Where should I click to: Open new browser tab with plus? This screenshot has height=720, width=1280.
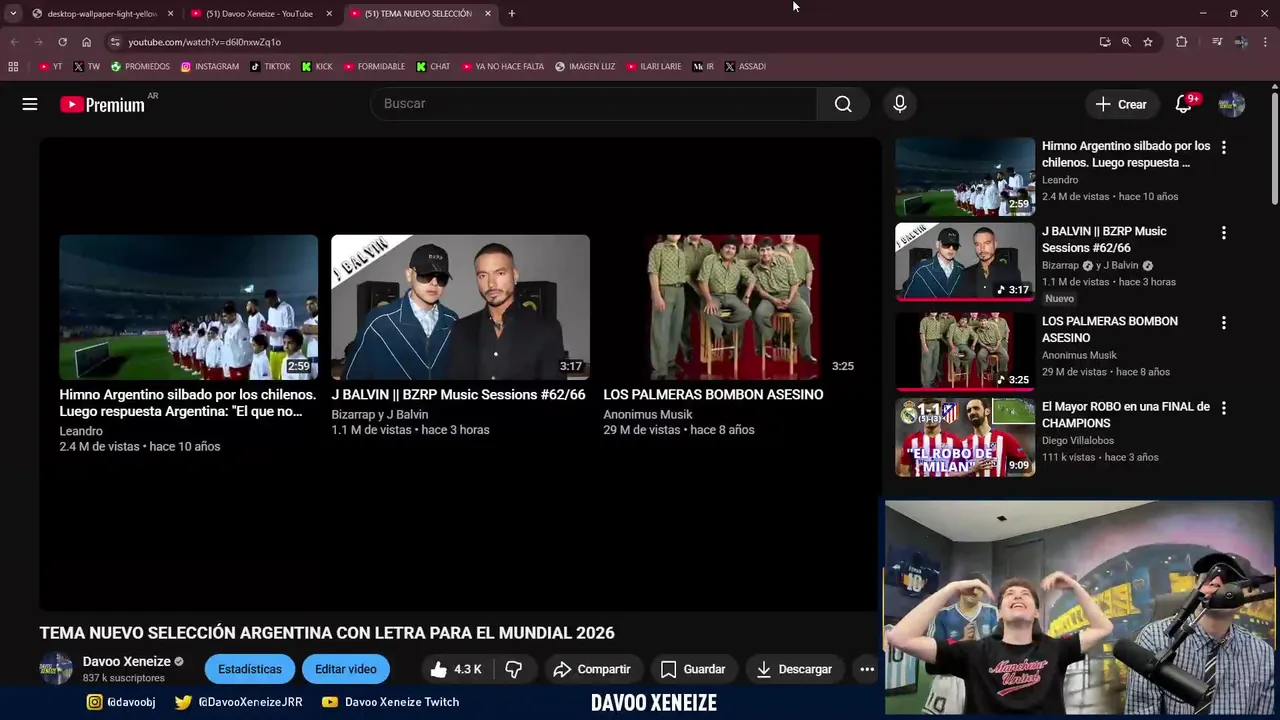coord(512,14)
